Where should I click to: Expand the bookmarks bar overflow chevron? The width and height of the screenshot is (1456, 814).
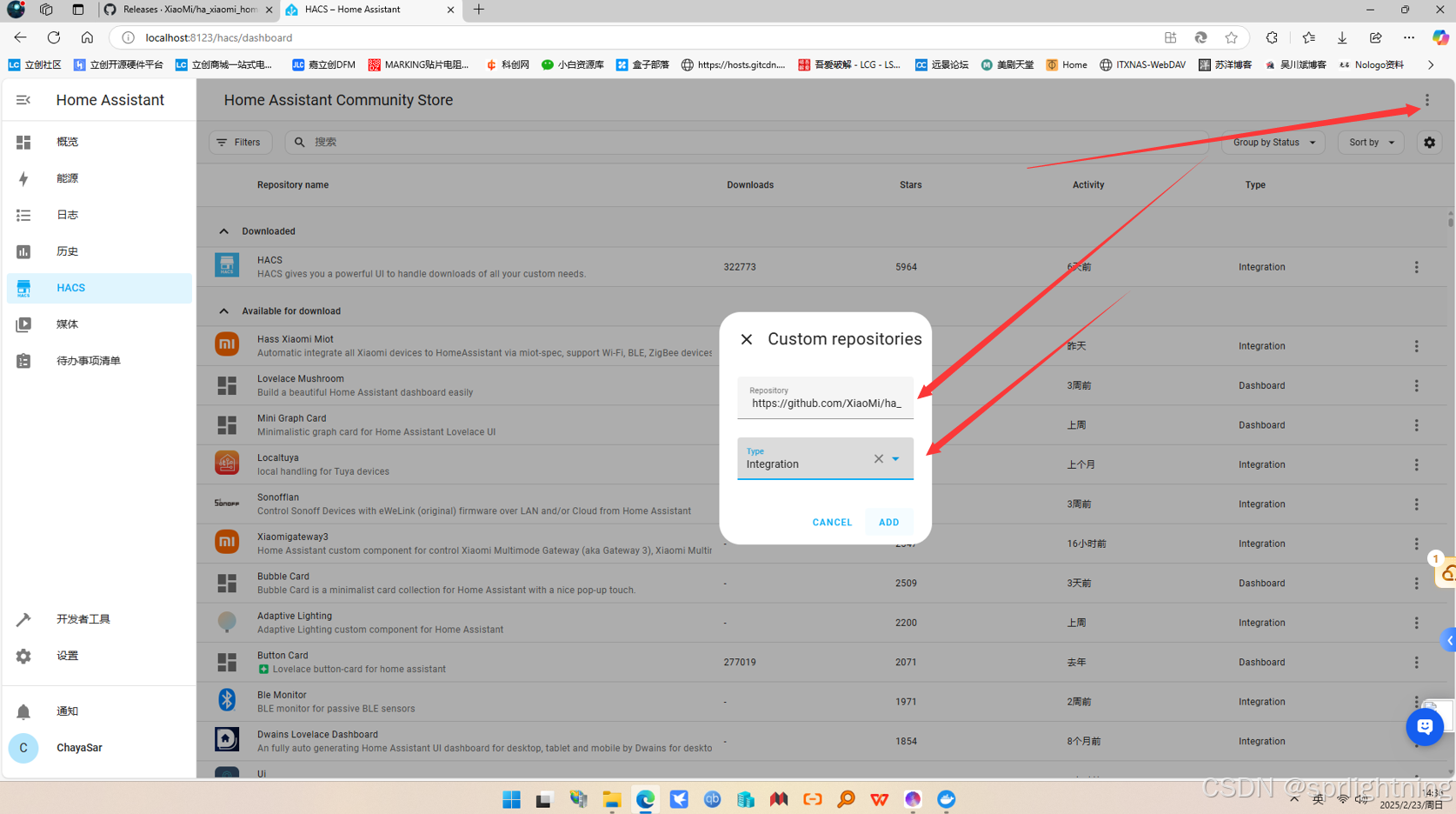1431,65
